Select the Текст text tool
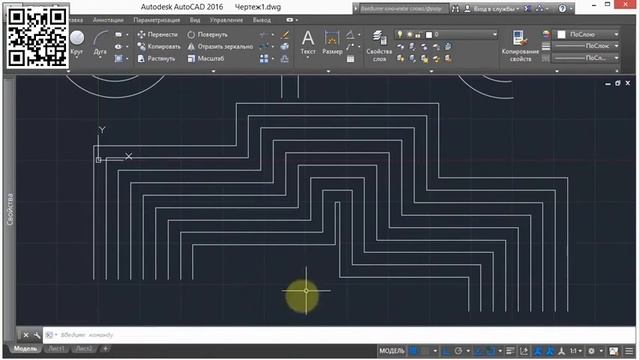Screen dimensions: 640x360 coord(308,42)
